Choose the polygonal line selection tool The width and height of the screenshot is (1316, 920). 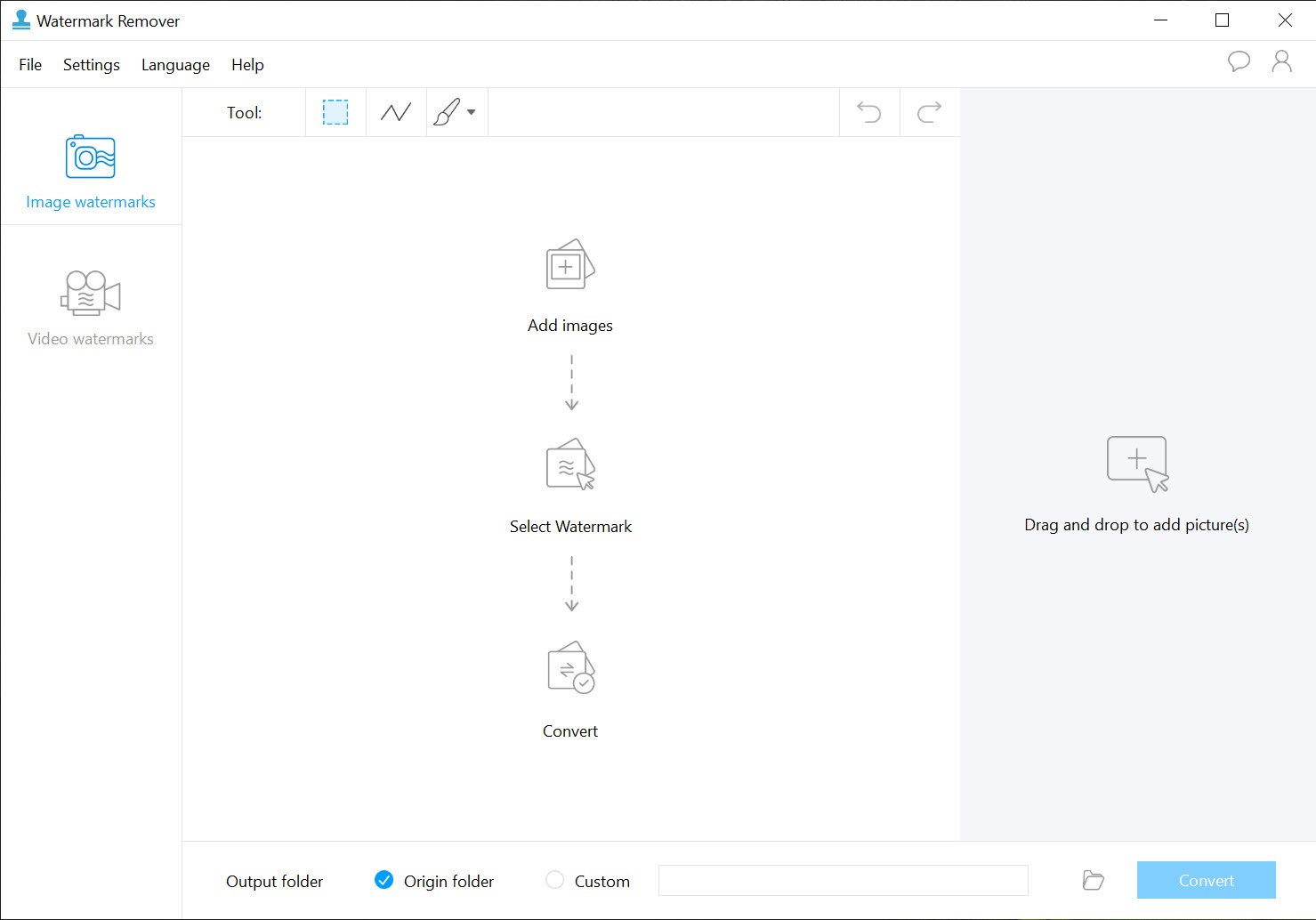[x=396, y=112]
